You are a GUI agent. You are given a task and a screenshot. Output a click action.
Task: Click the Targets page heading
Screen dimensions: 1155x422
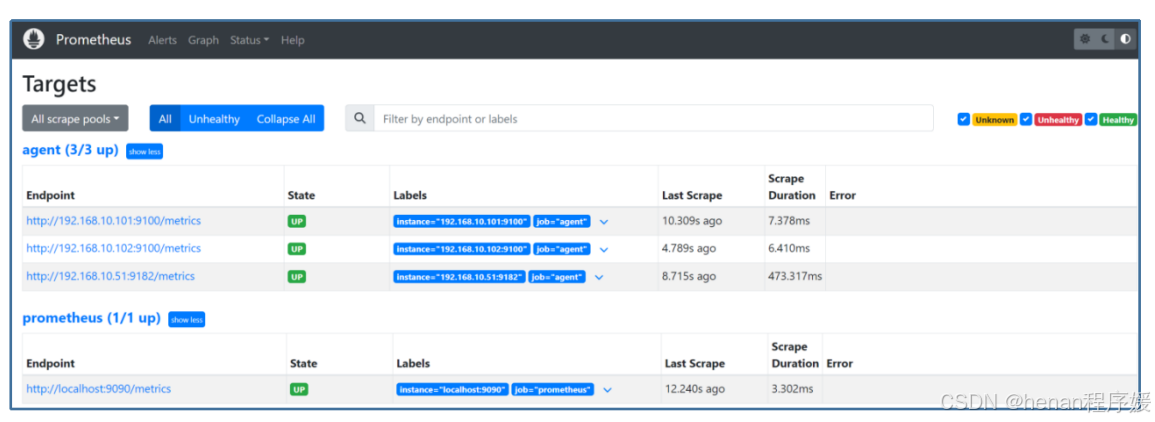(60, 83)
